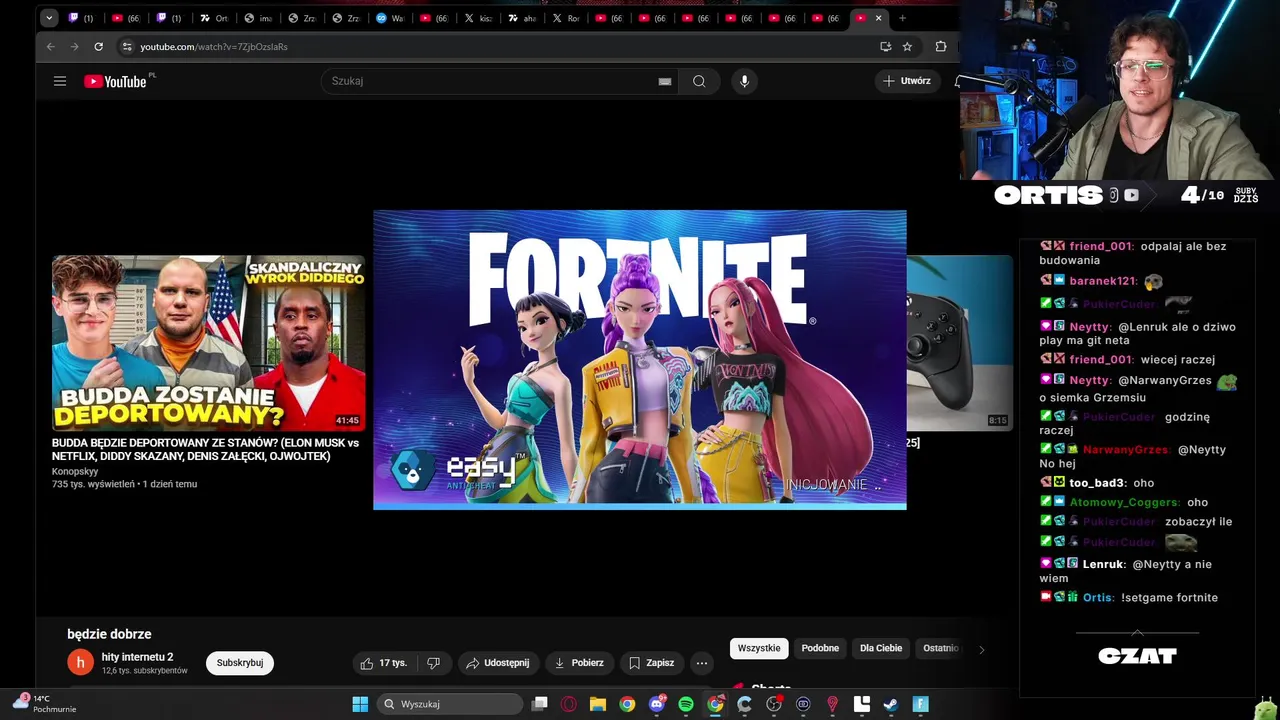1280x720 pixels.
Task: Open File Explorer from the taskbar
Action: point(598,704)
